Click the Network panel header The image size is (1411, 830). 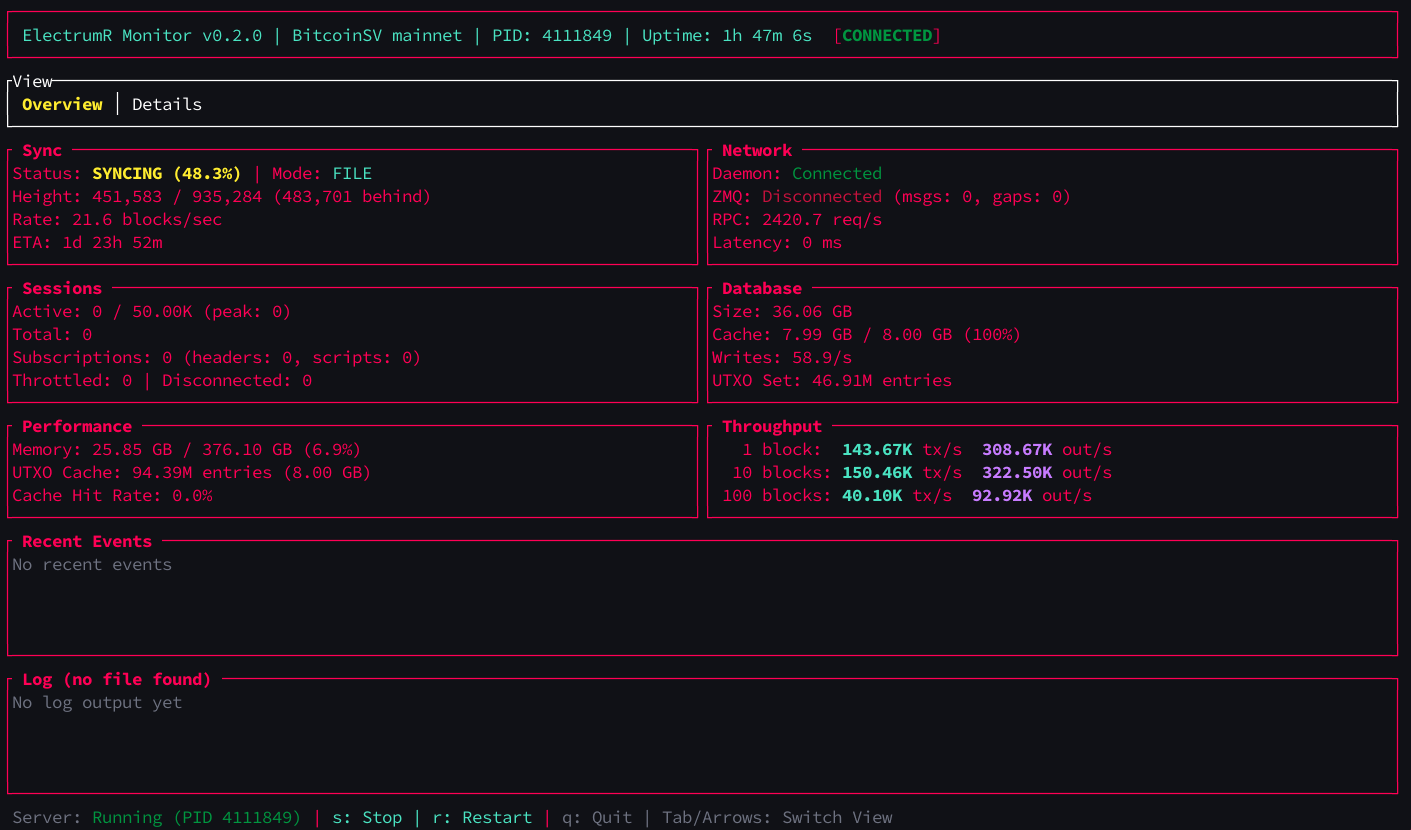point(756,150)
